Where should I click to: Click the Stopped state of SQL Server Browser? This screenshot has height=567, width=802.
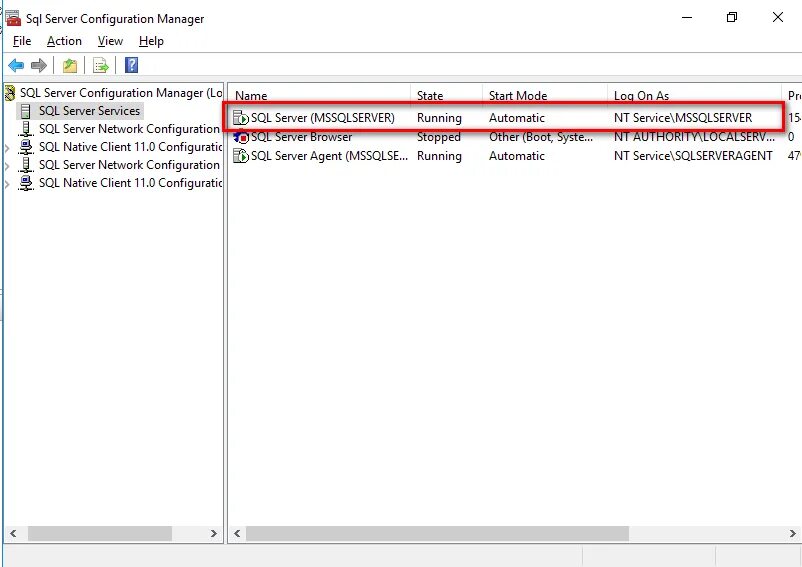(x=438, y=137)
